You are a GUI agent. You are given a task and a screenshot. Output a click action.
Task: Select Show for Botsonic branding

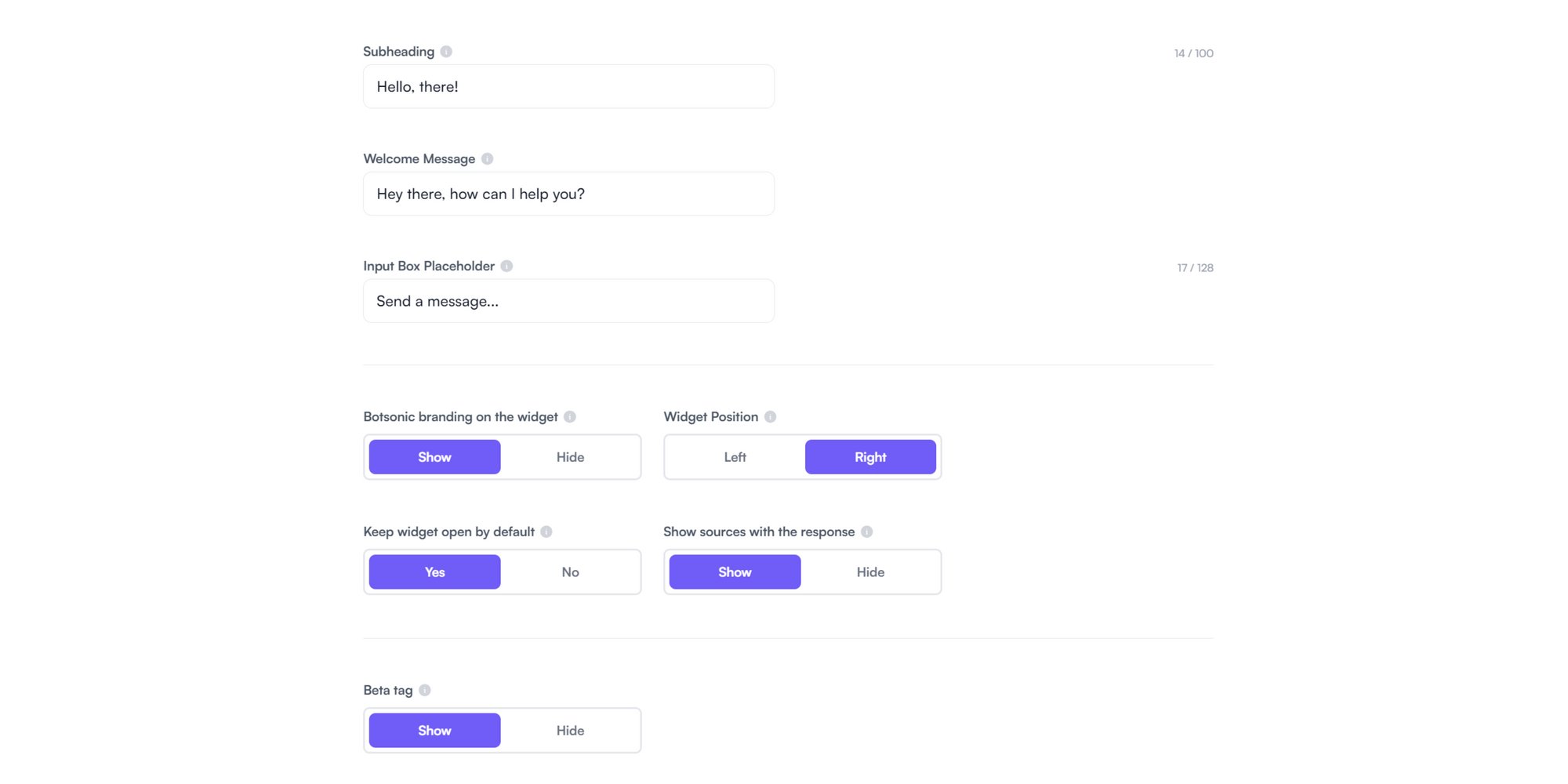point(434,457)
